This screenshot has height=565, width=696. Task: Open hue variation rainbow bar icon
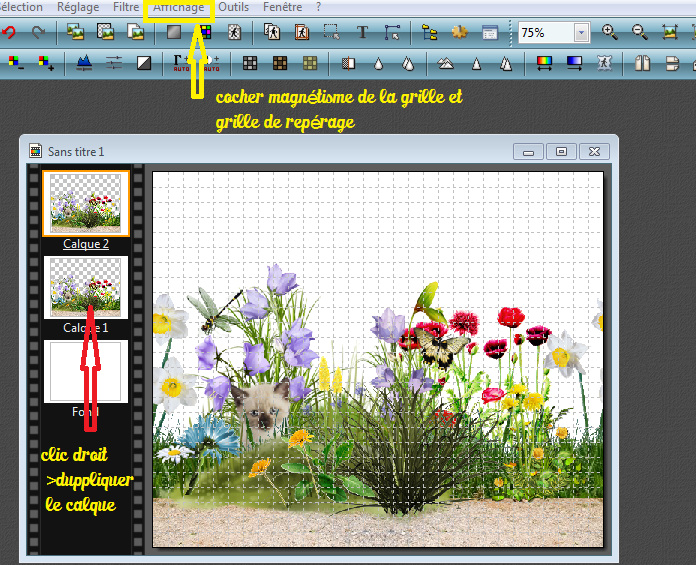coord(544,63)
